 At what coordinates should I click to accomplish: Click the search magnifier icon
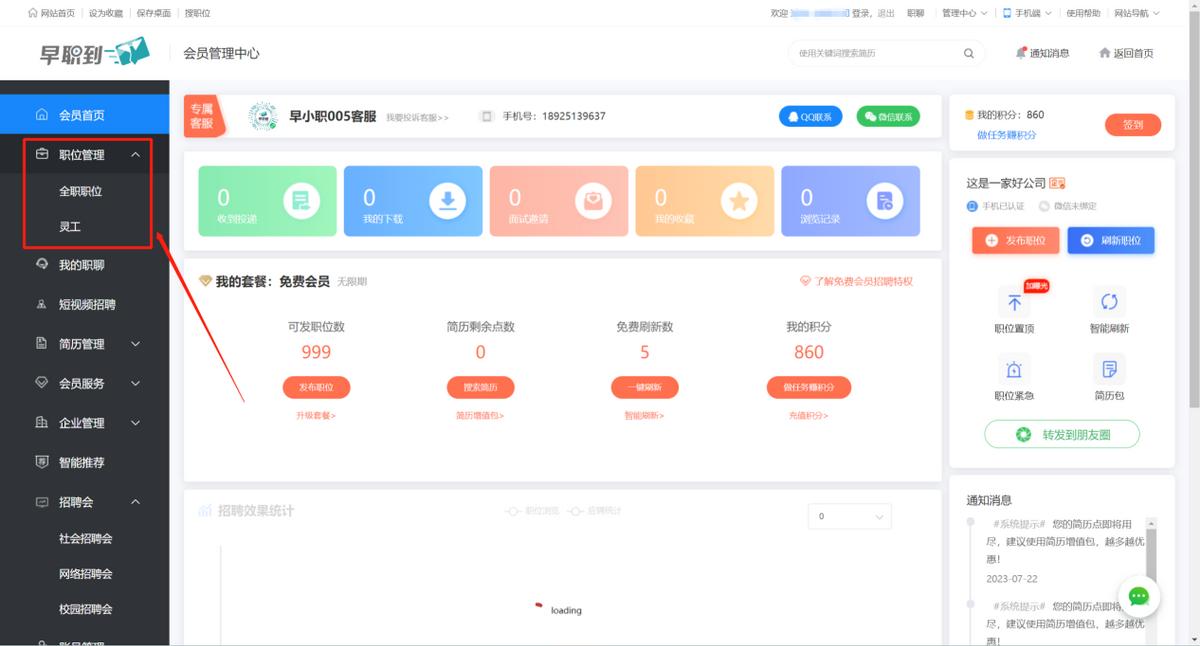coord(968,53)
